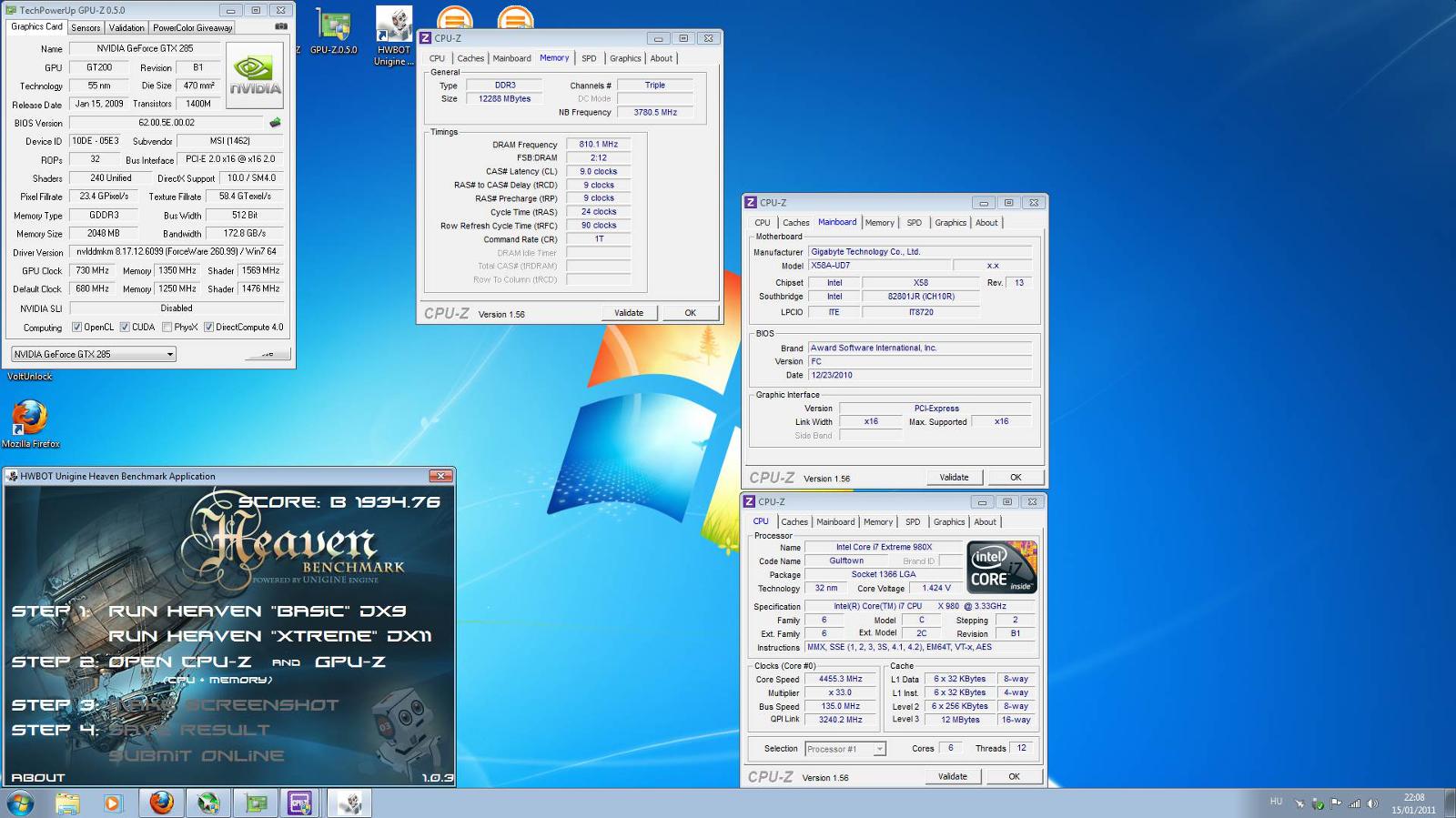Click the GPU Clock 730 MHz field
This screenshot has height=818, width=1456.
pos(92,271)
